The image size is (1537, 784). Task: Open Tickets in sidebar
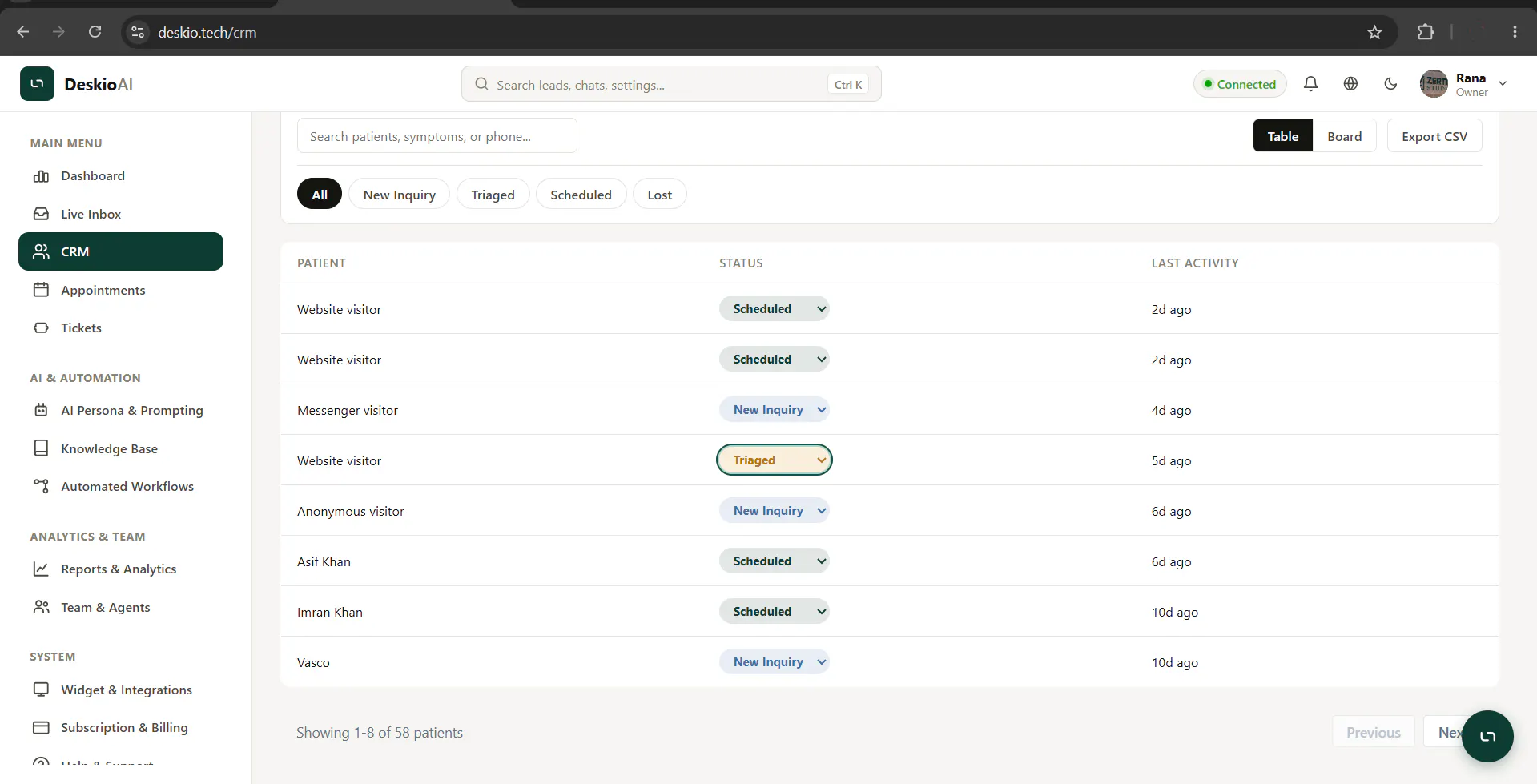pyautogui.click(x=121, y=328)
